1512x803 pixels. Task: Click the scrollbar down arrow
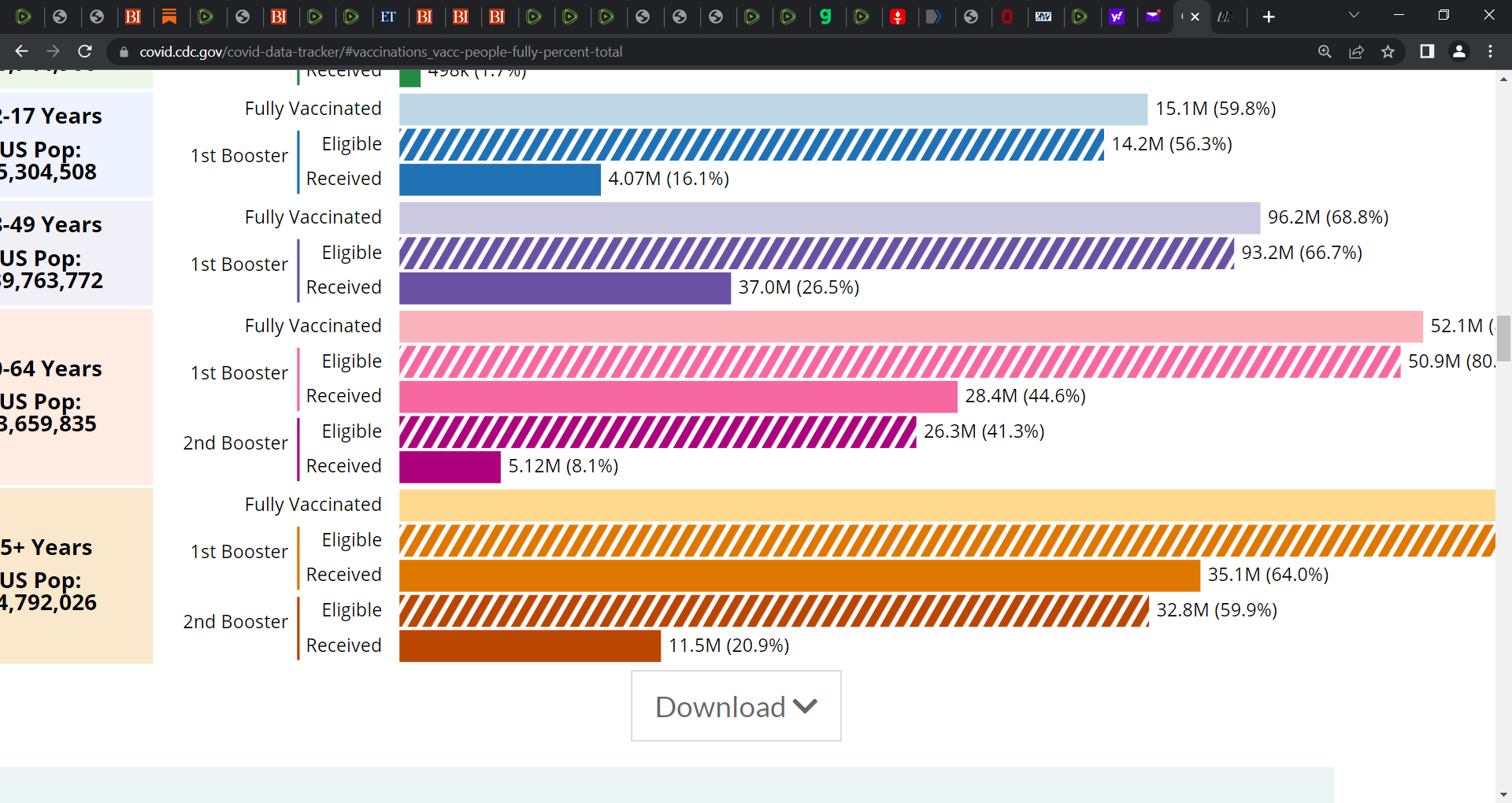[1503, 795]
